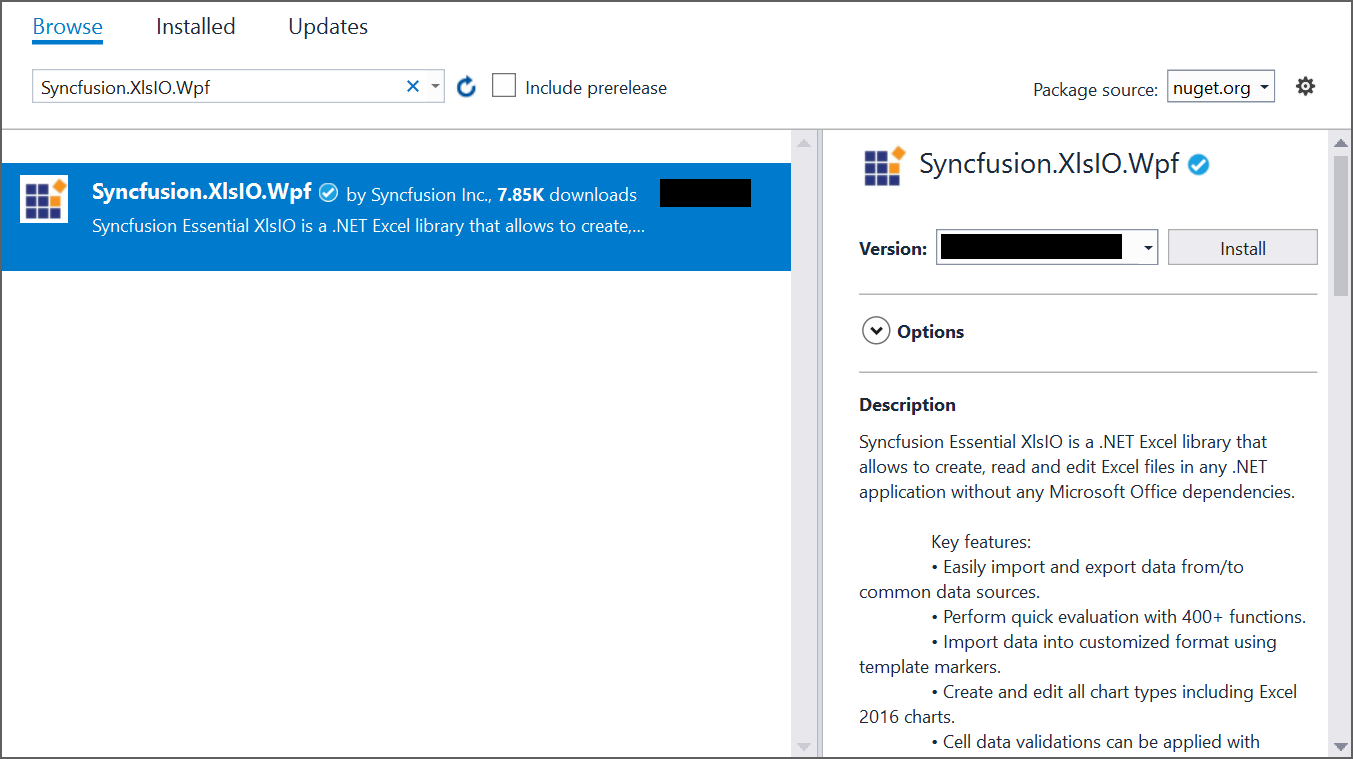This screenshot has width=1353, height=759.
Task: Click the Syncfusion logo in the details pane
Action: pos(884,166)
